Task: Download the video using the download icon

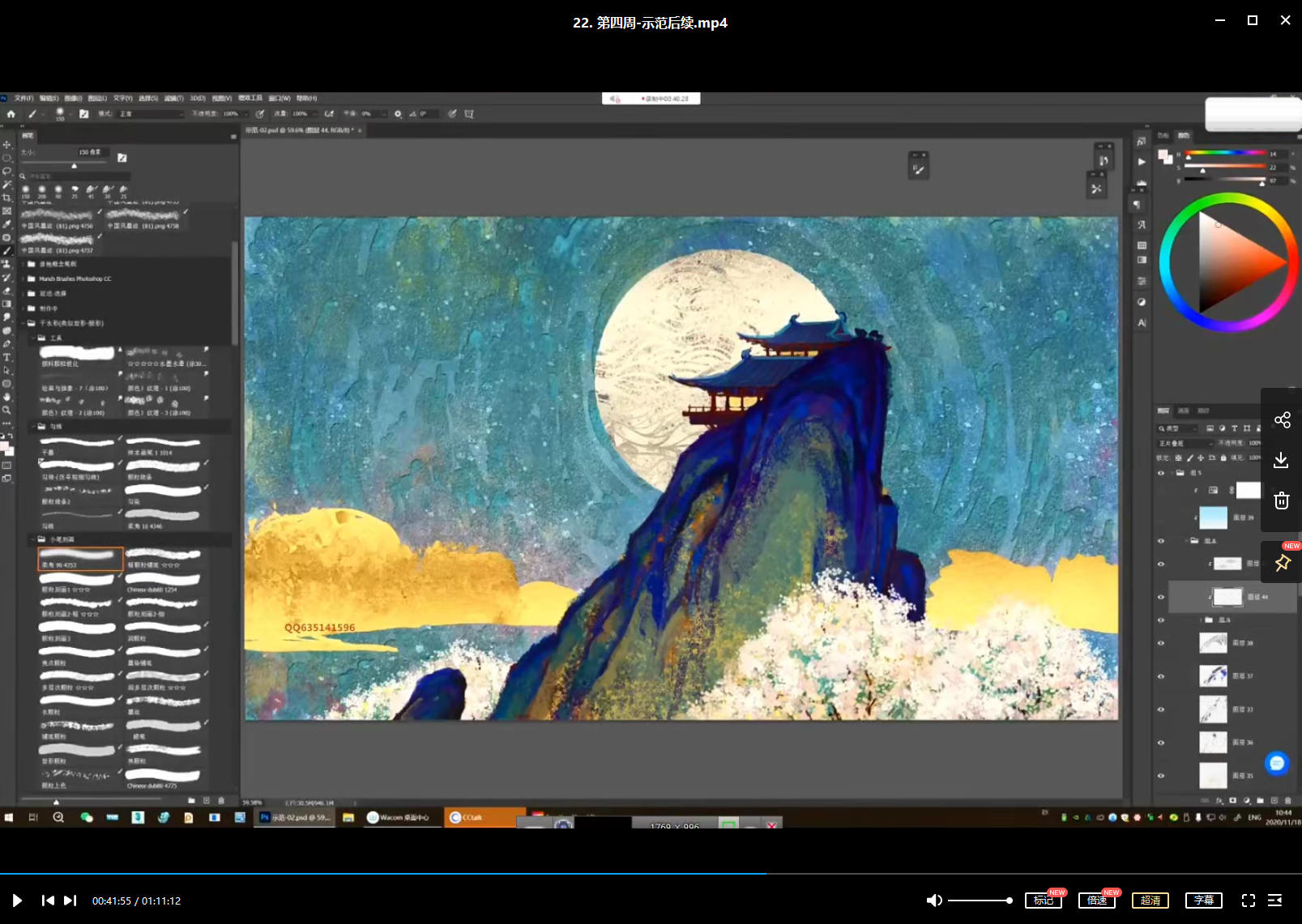Action: pyautogui.click(x=1281, y=460)
